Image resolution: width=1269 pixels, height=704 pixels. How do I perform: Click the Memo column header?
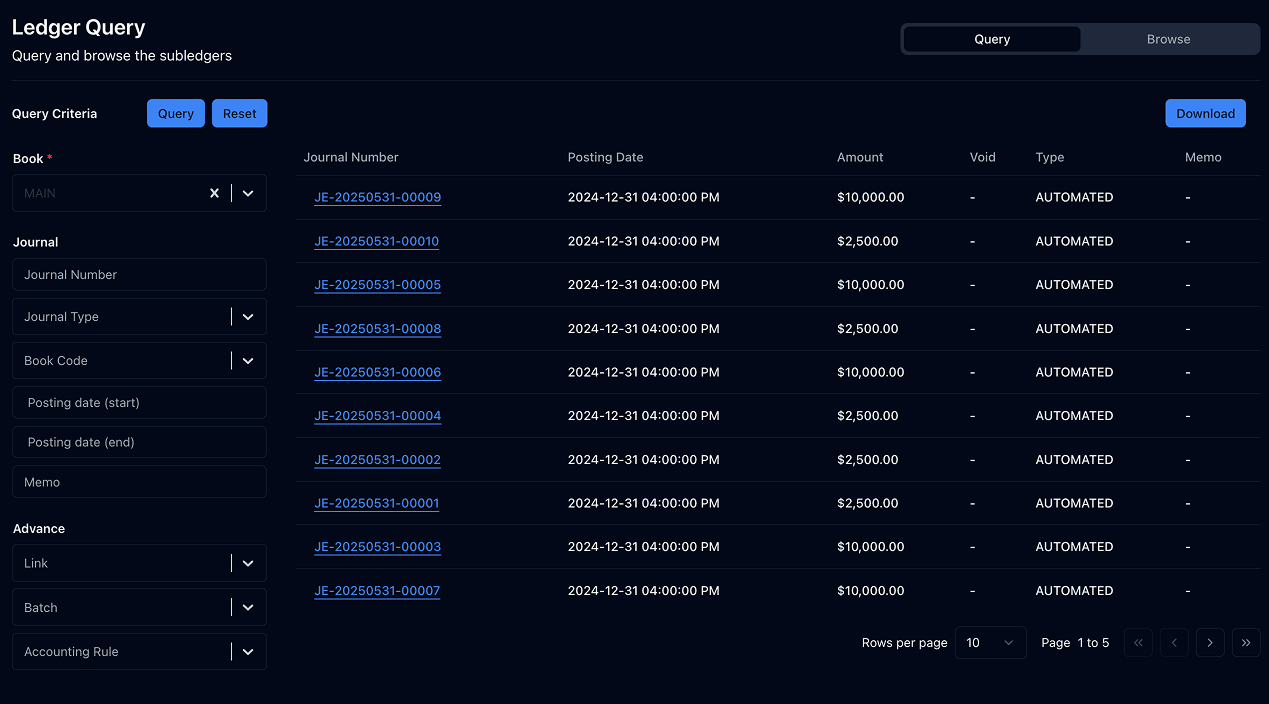click(x=1203, y=157)
